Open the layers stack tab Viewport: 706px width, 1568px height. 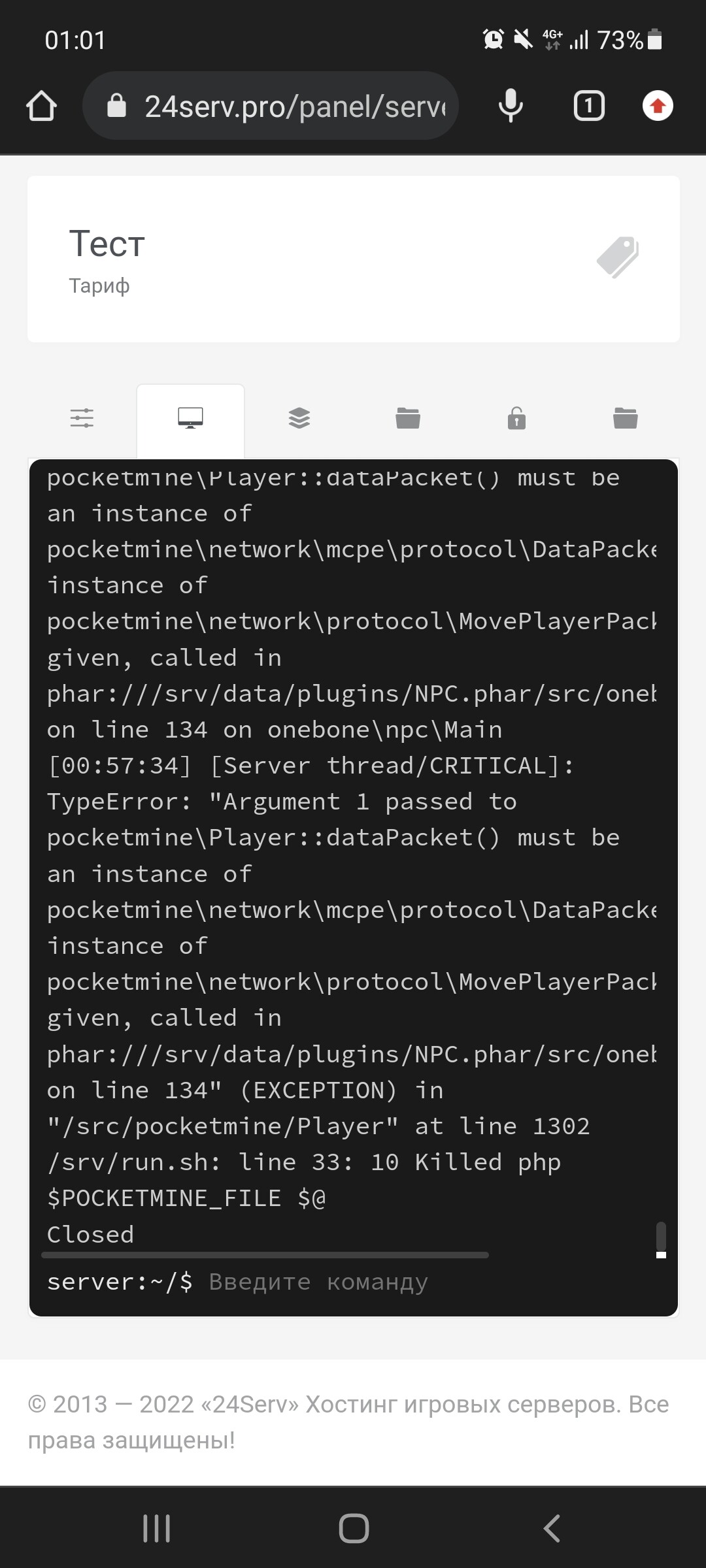click(x=299, y=417)
